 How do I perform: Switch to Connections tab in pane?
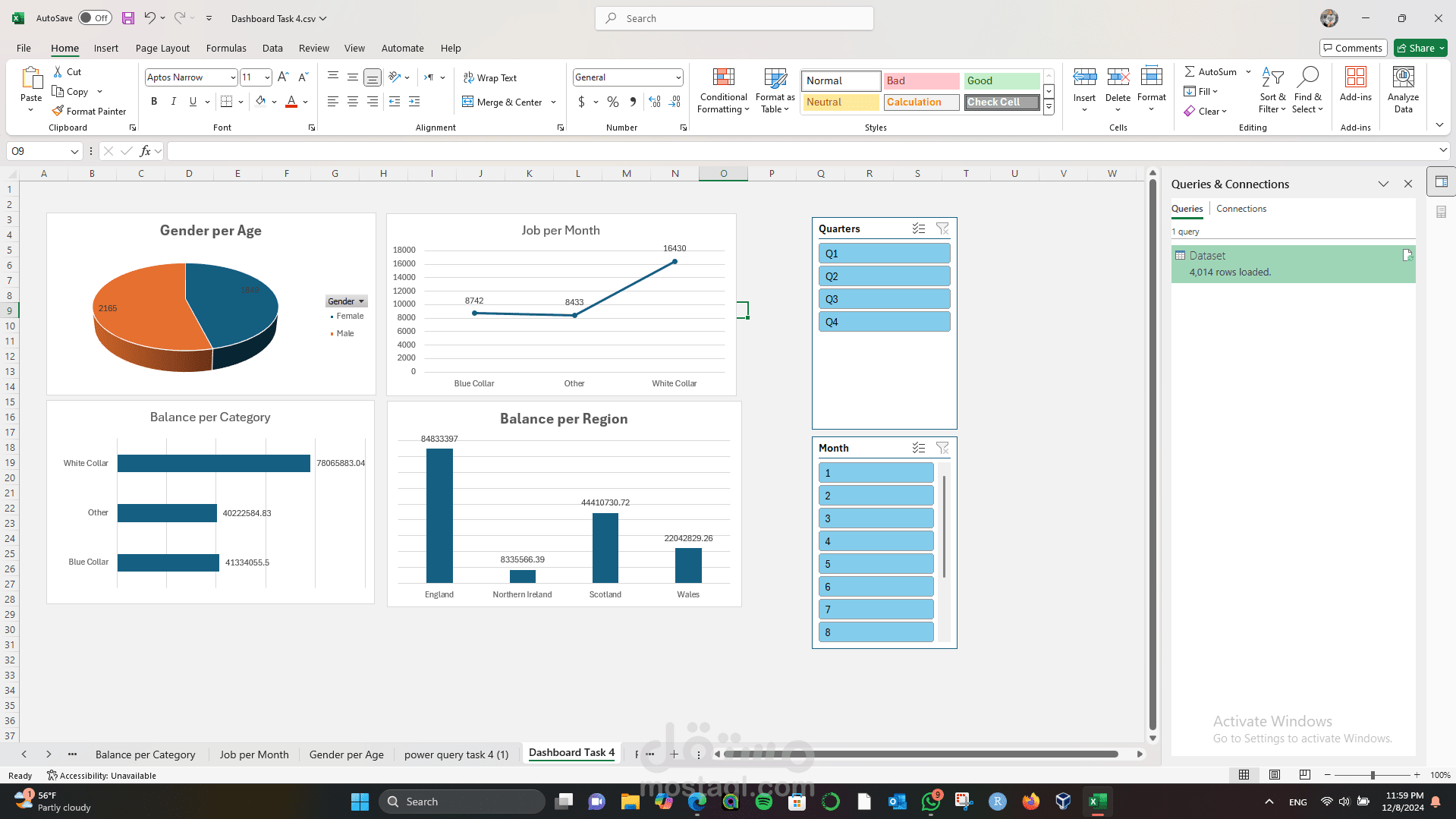pos(1241,209)
